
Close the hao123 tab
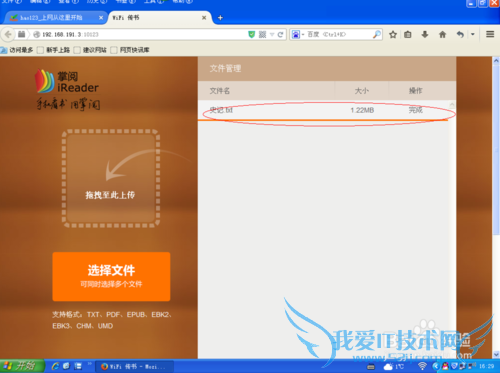101,18
